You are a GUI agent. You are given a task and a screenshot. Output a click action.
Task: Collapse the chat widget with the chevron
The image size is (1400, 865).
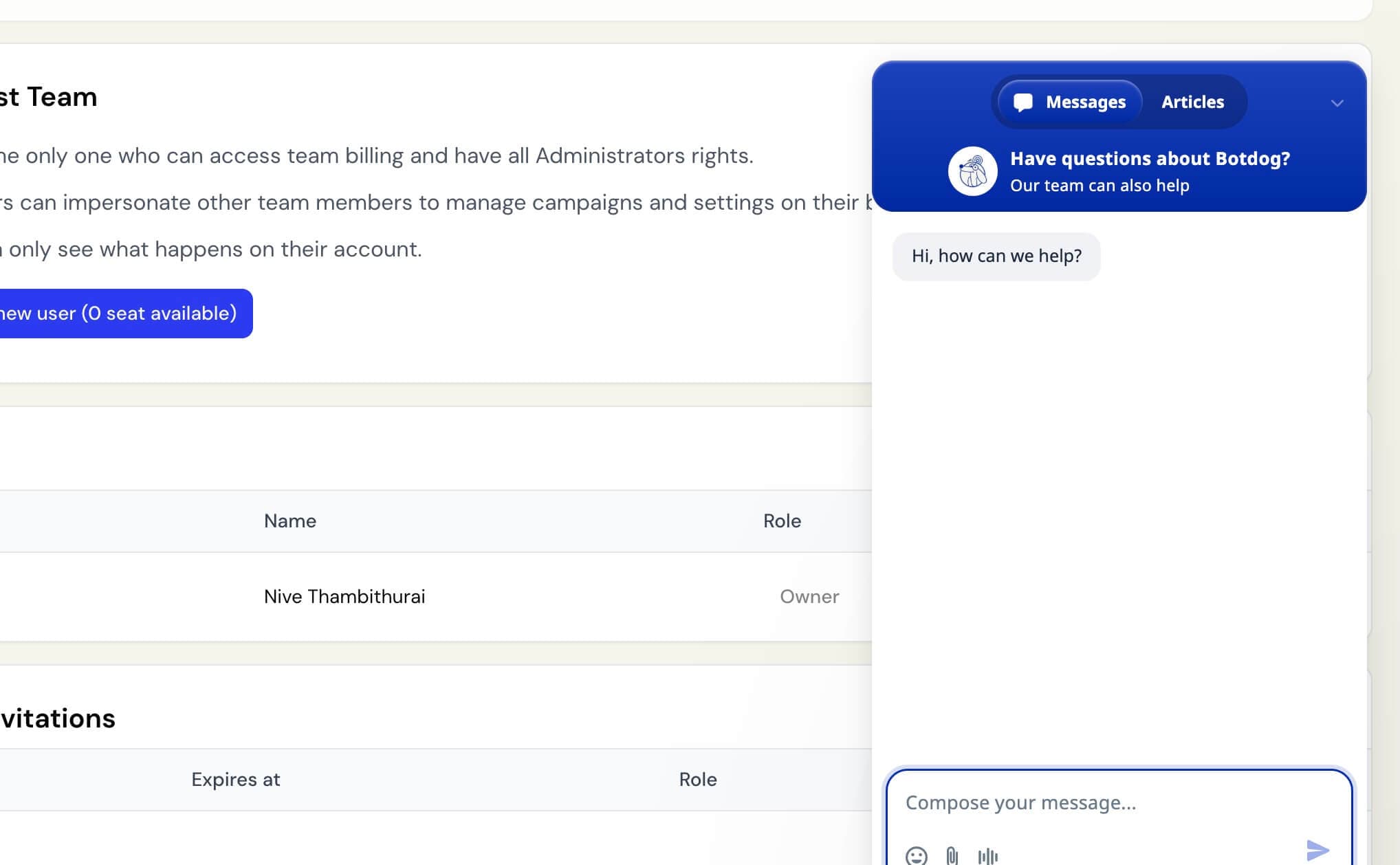[x=1337, y=103]
